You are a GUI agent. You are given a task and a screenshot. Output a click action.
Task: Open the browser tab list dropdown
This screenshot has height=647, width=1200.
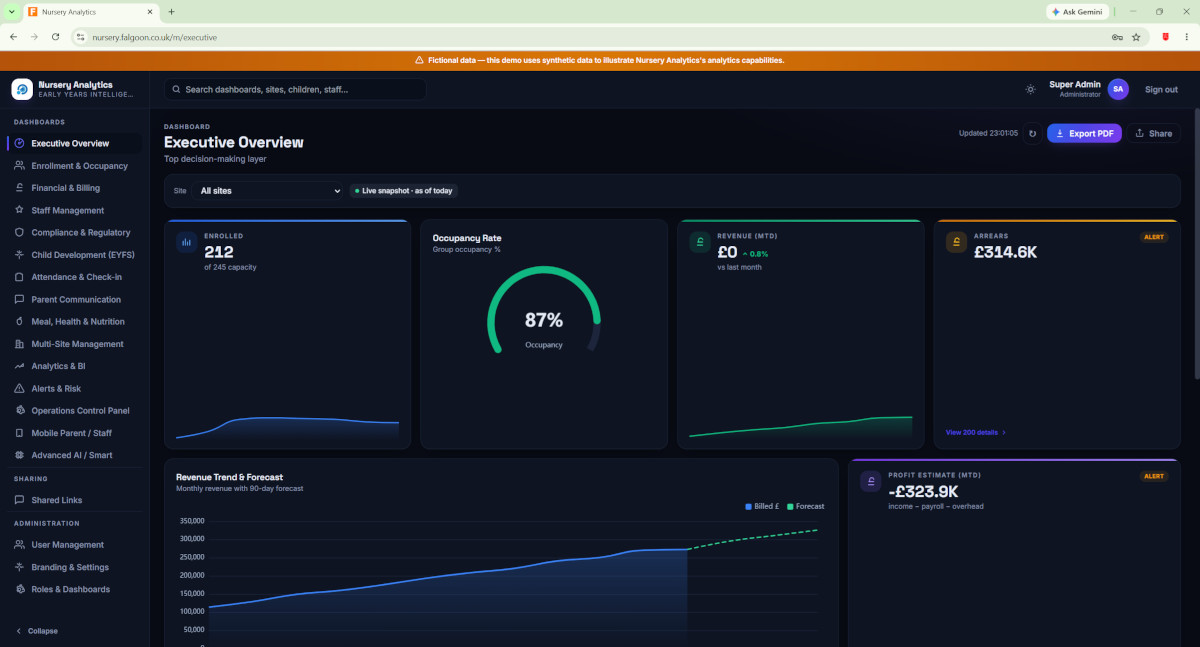point(12,11)
